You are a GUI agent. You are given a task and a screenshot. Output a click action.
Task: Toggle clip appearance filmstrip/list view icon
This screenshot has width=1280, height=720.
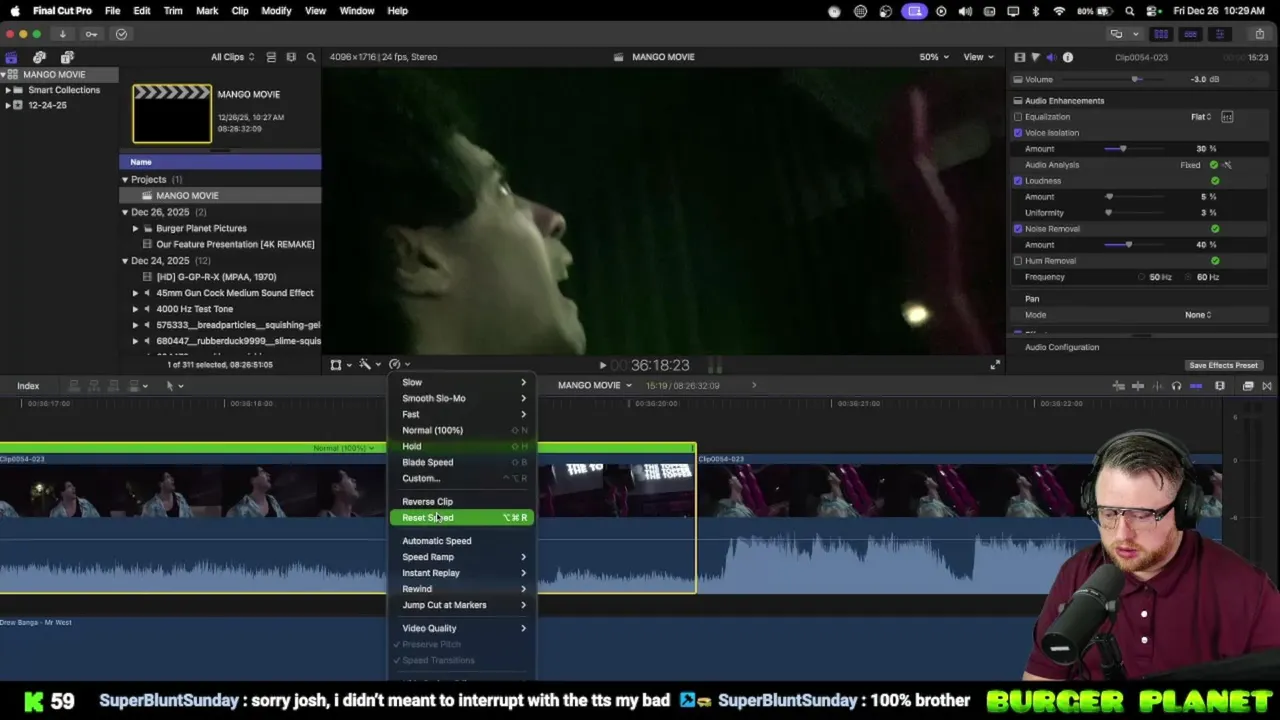click(271, 57)
